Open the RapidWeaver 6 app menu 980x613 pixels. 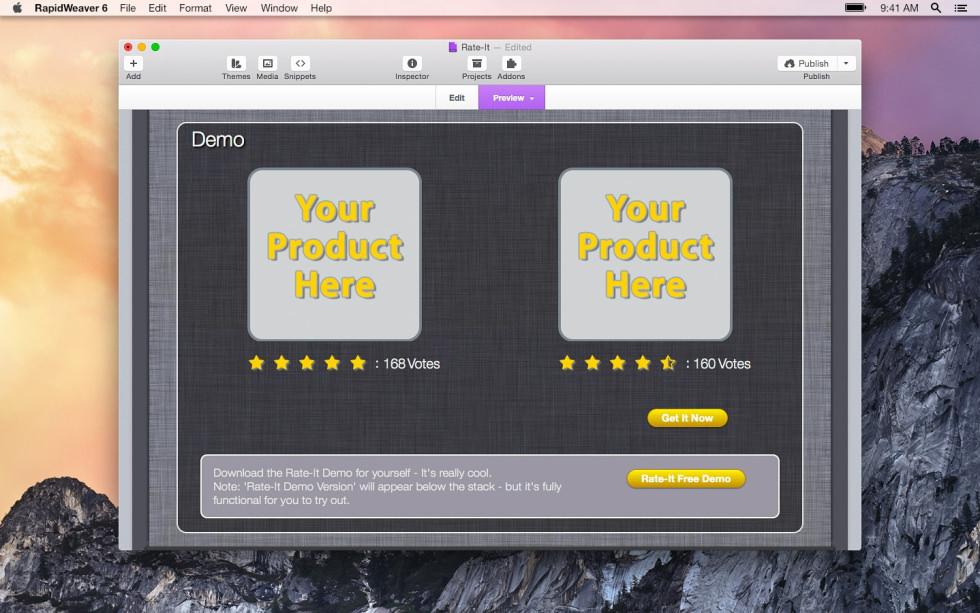[x=71, y=8]
